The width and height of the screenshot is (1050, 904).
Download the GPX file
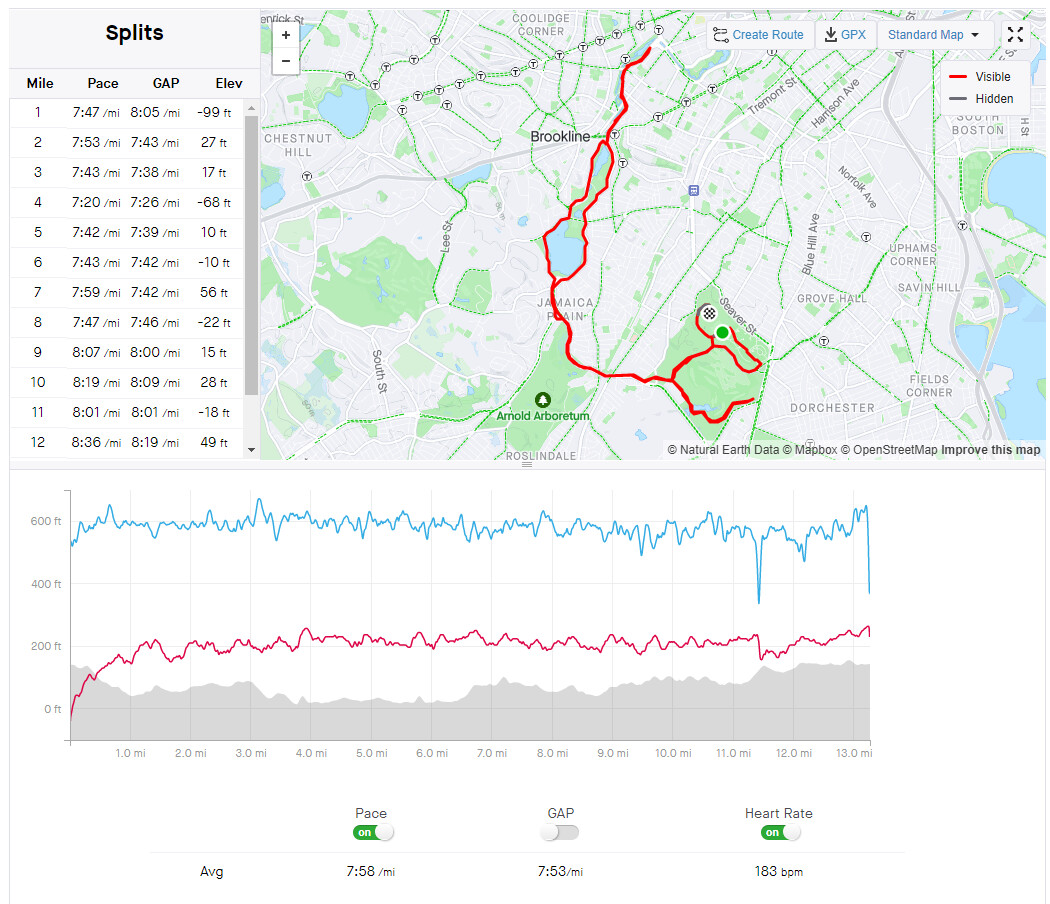pyautogui.click(x=845, y=35)
